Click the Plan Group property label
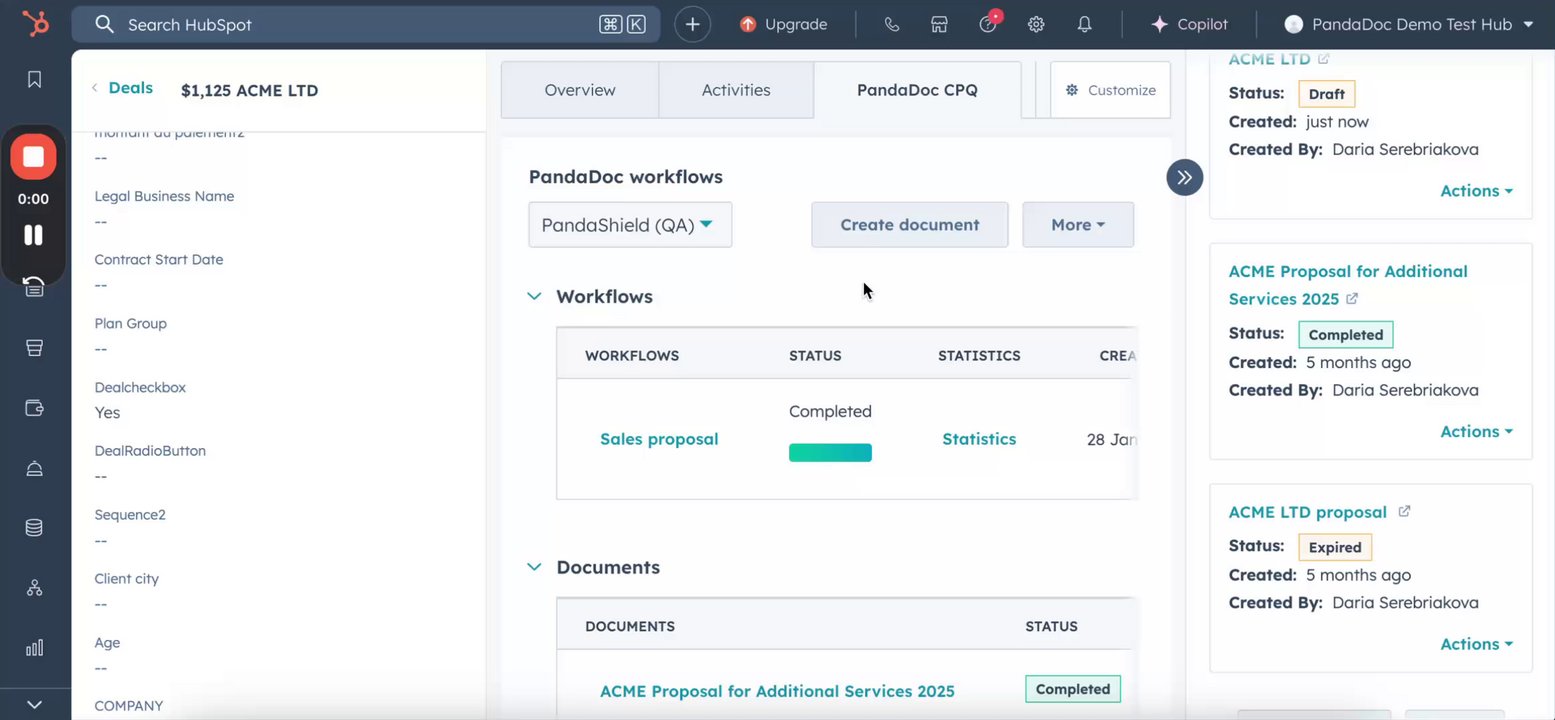 [131, 323]
